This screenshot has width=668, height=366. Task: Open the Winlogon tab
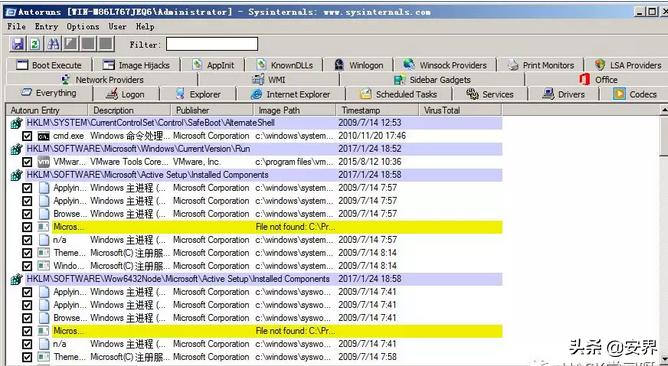click(x=358, y=65)
